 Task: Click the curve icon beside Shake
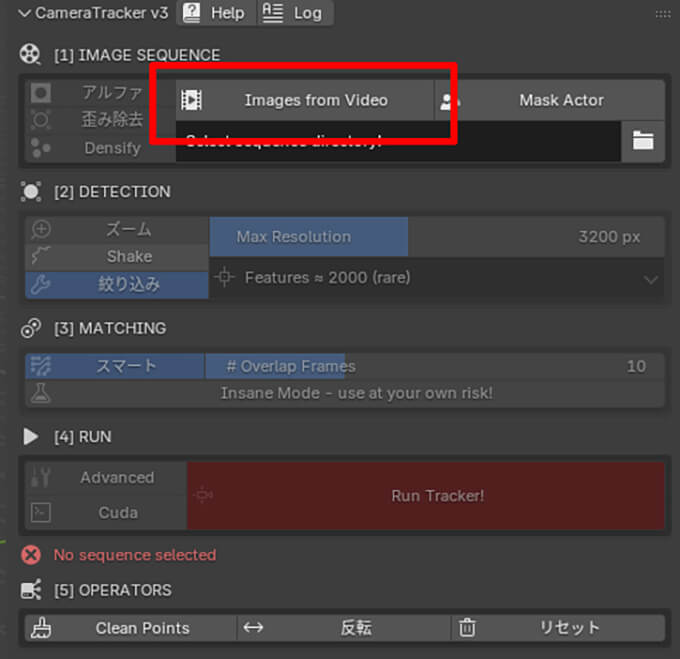[x=41, y=256]
